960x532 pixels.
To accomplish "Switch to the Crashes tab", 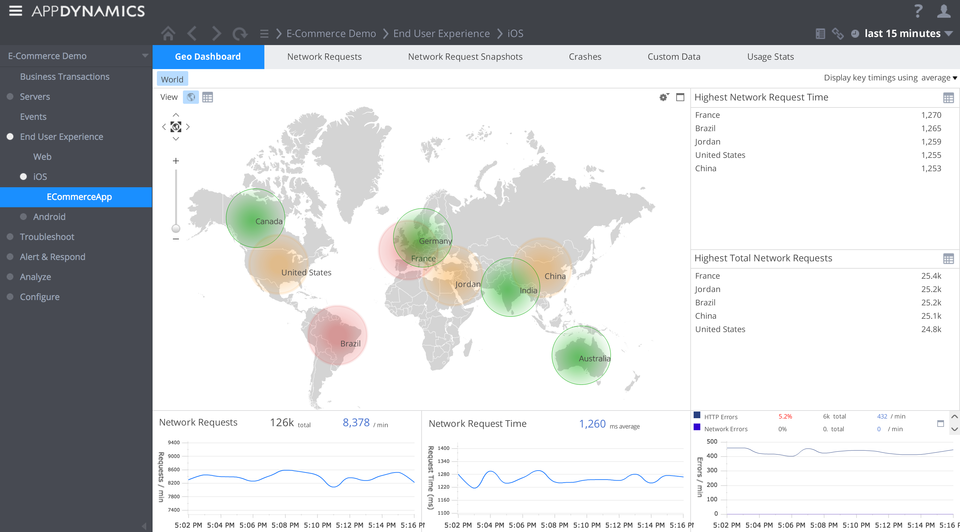I will click(x=585, y=57).
